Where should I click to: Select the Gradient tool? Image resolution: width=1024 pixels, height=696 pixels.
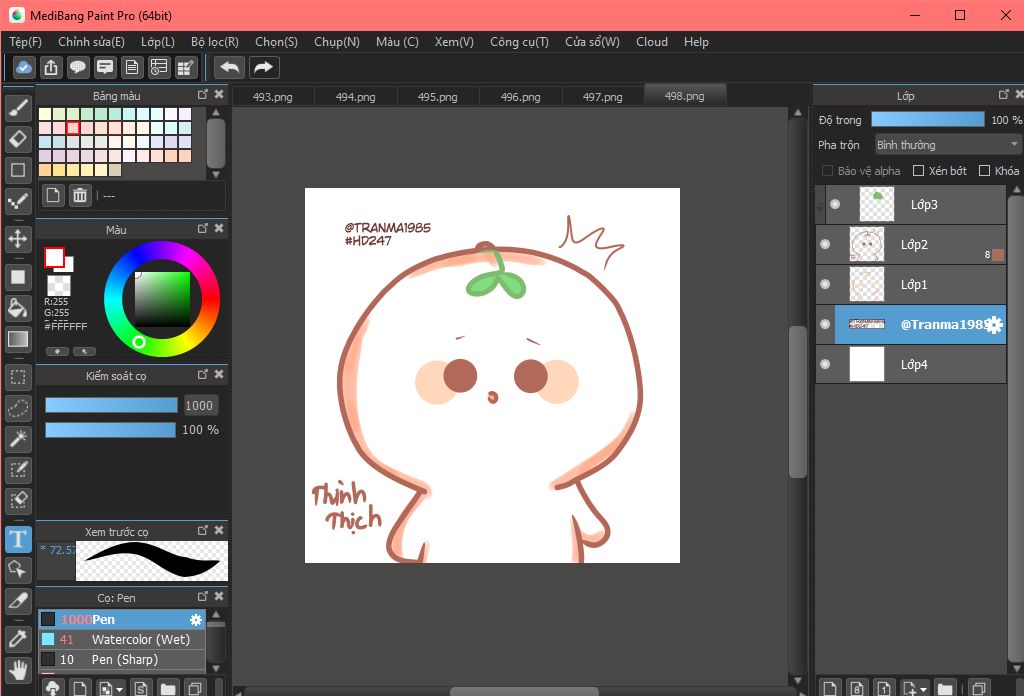(x=18, y=339)
